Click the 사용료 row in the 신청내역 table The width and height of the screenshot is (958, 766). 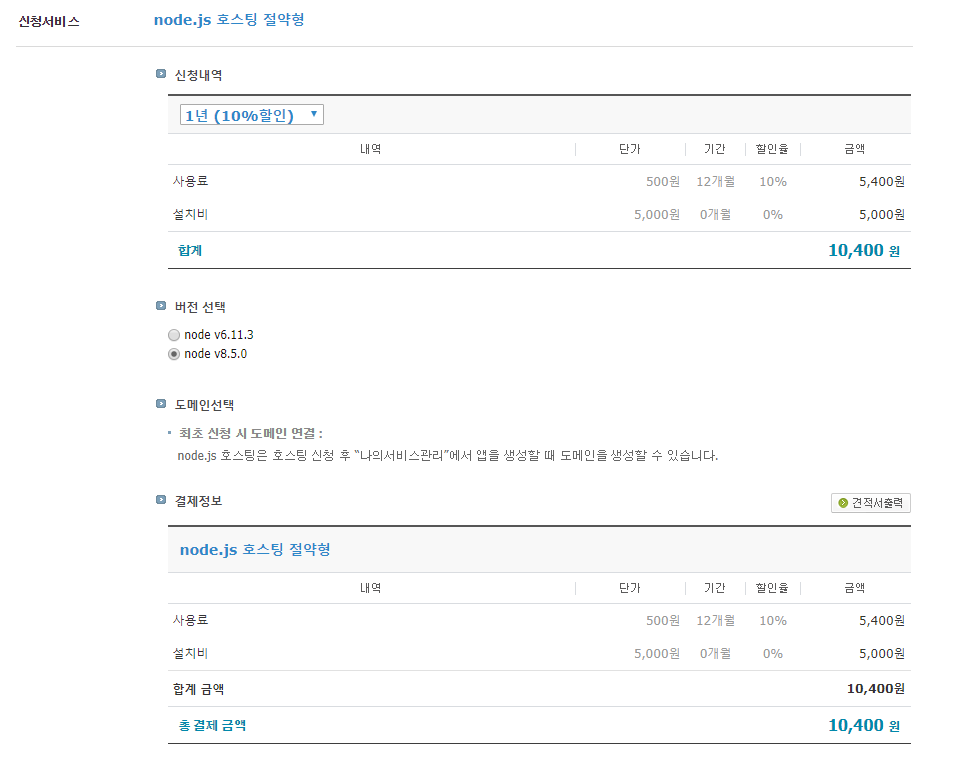(190, 181)
